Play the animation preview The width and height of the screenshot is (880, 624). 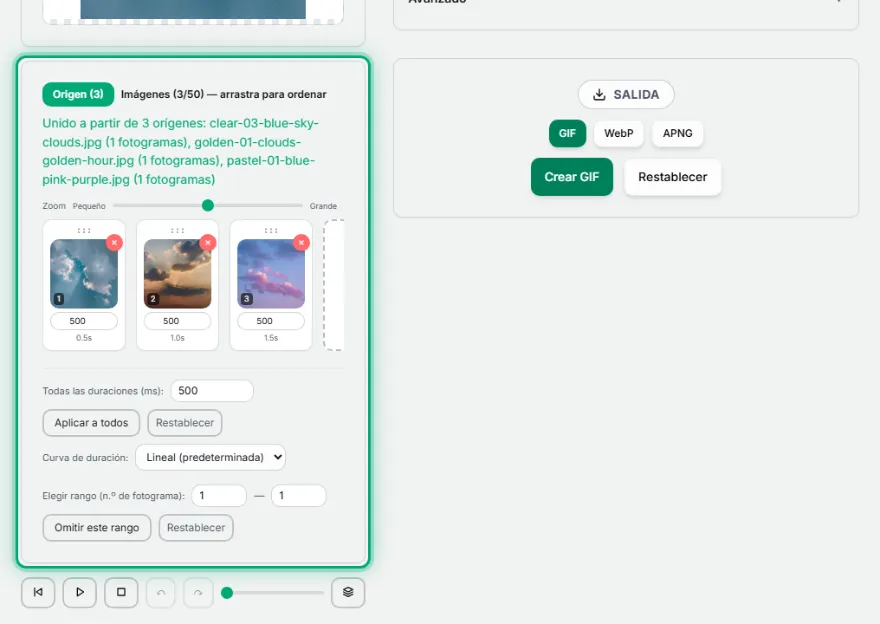click(80, 592)
